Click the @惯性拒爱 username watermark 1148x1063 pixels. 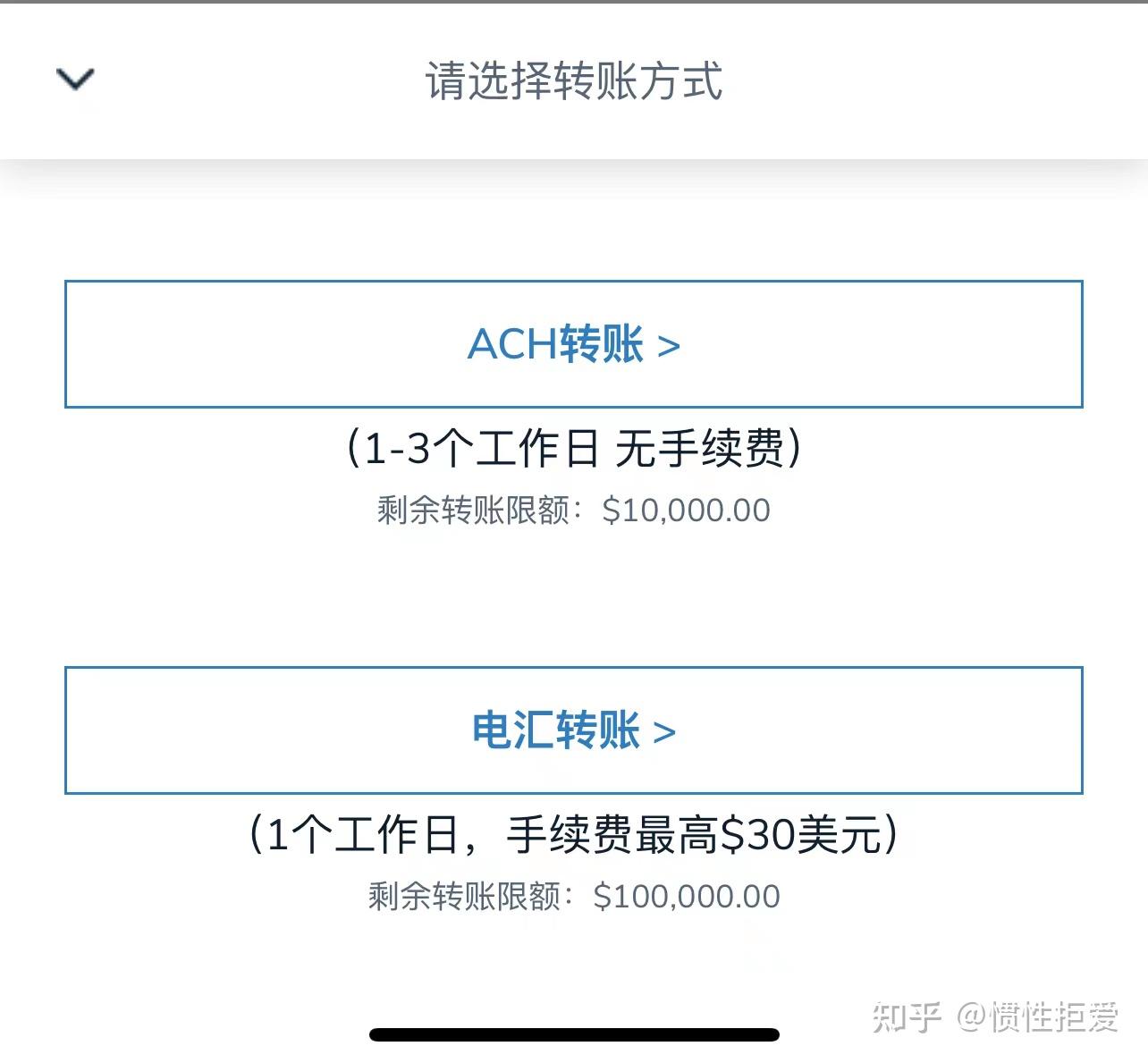pos(1038,1017)
